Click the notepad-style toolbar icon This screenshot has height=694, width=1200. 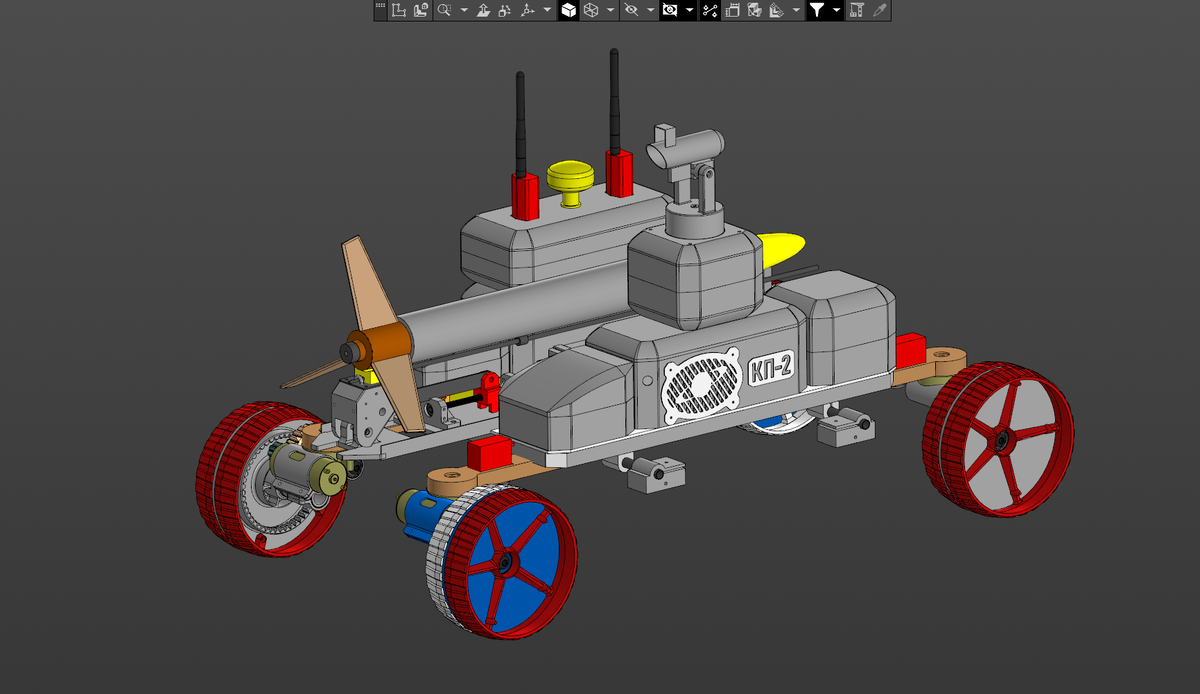pos(732,10)
